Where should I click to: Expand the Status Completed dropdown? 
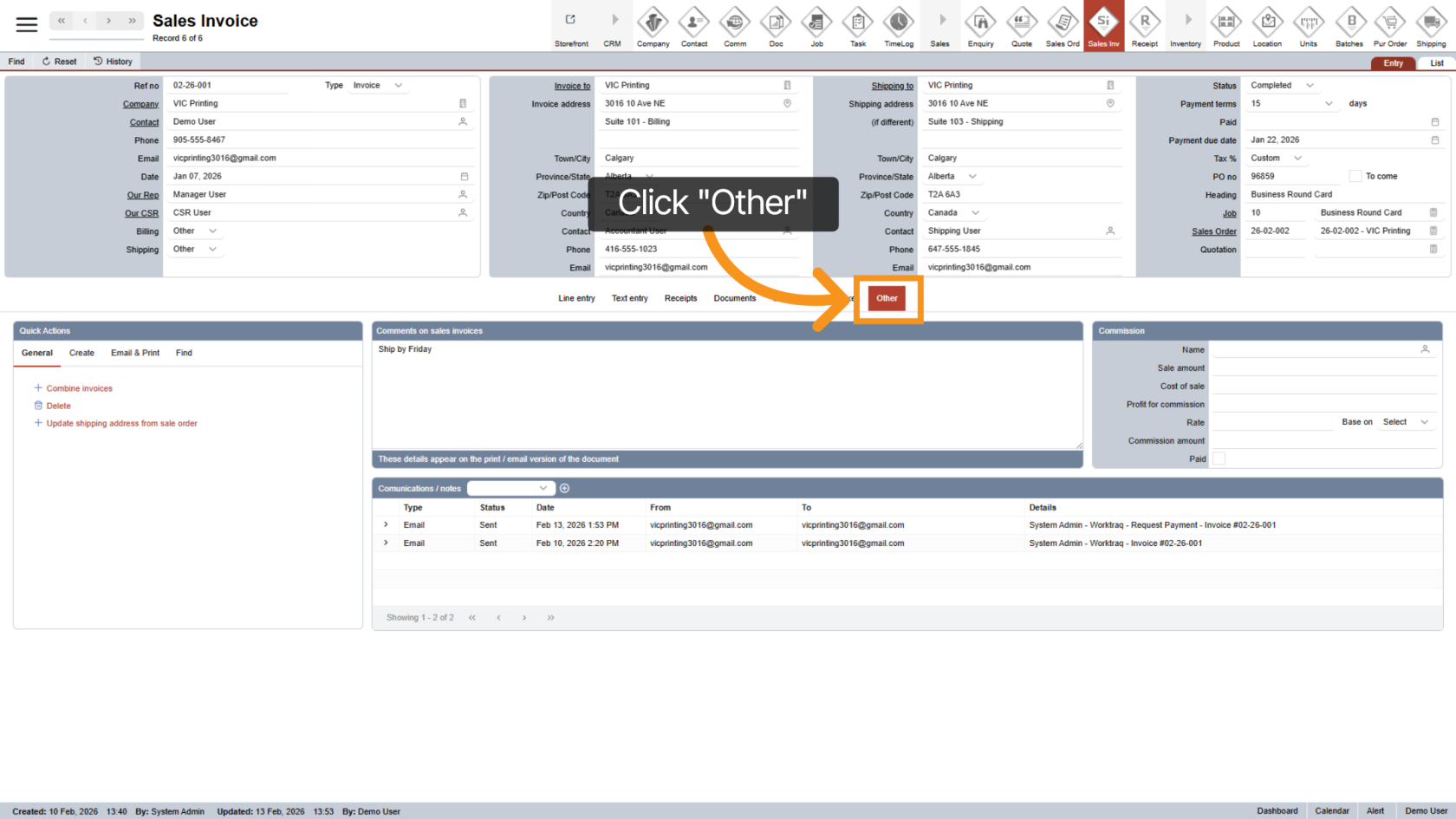tap(1310, 85)
